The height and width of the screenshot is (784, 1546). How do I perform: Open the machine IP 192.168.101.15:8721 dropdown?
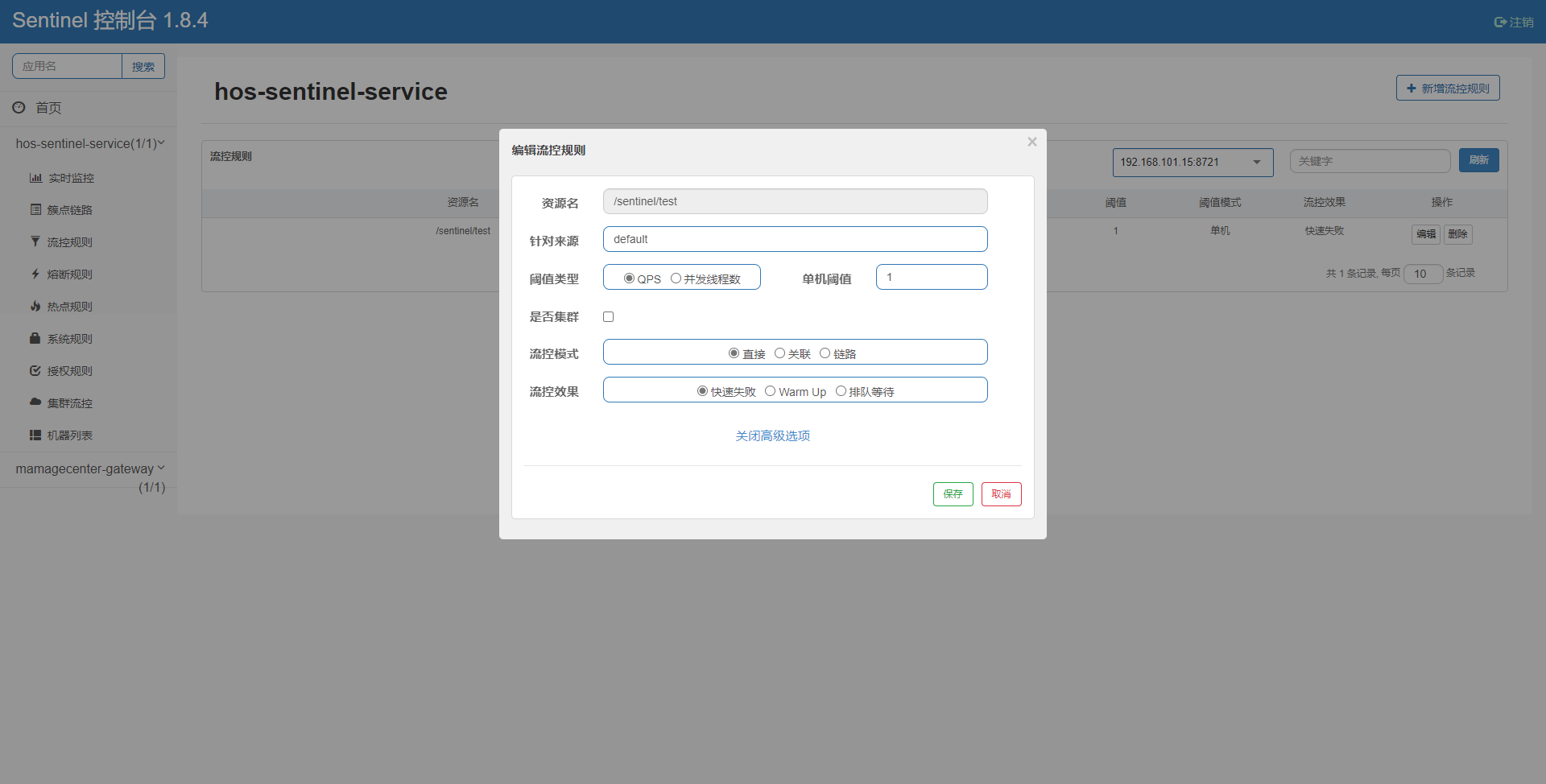(x=1192, y=163)
